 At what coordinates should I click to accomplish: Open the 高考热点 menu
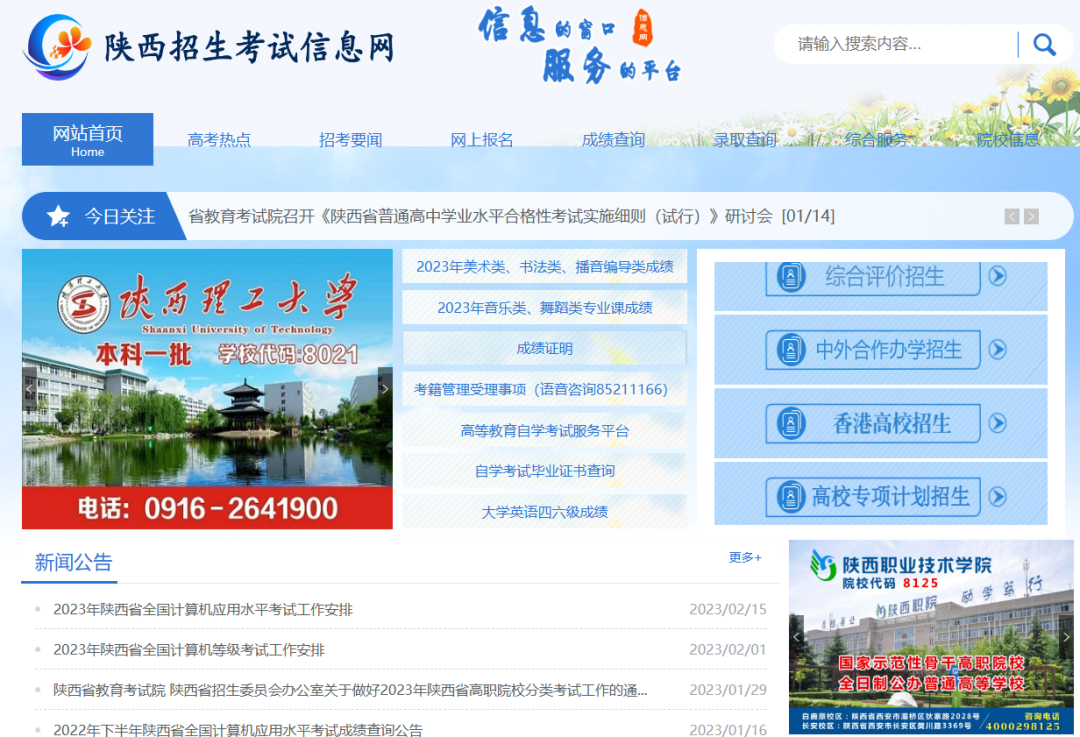pos(219,140)
